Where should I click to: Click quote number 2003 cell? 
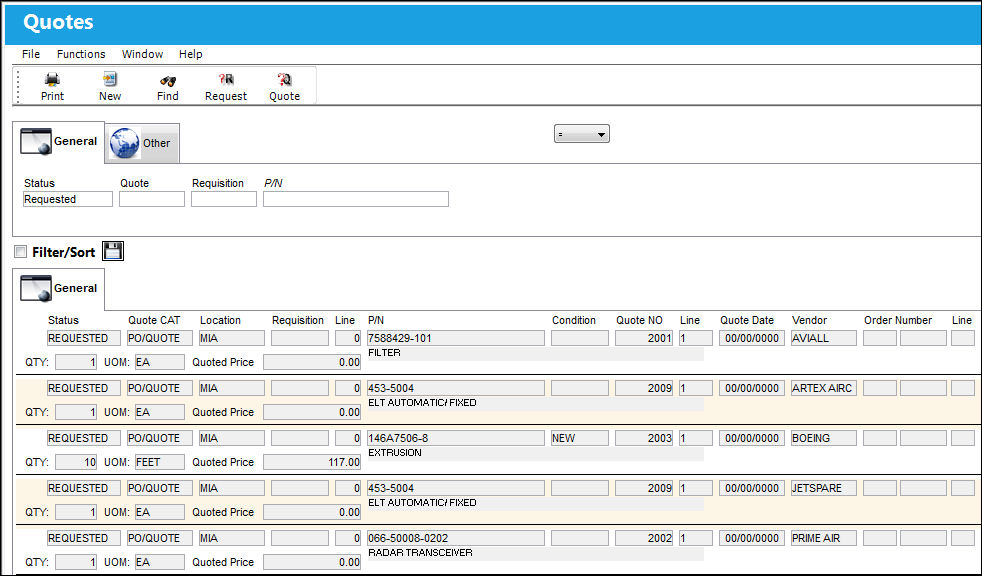point(644,438)
